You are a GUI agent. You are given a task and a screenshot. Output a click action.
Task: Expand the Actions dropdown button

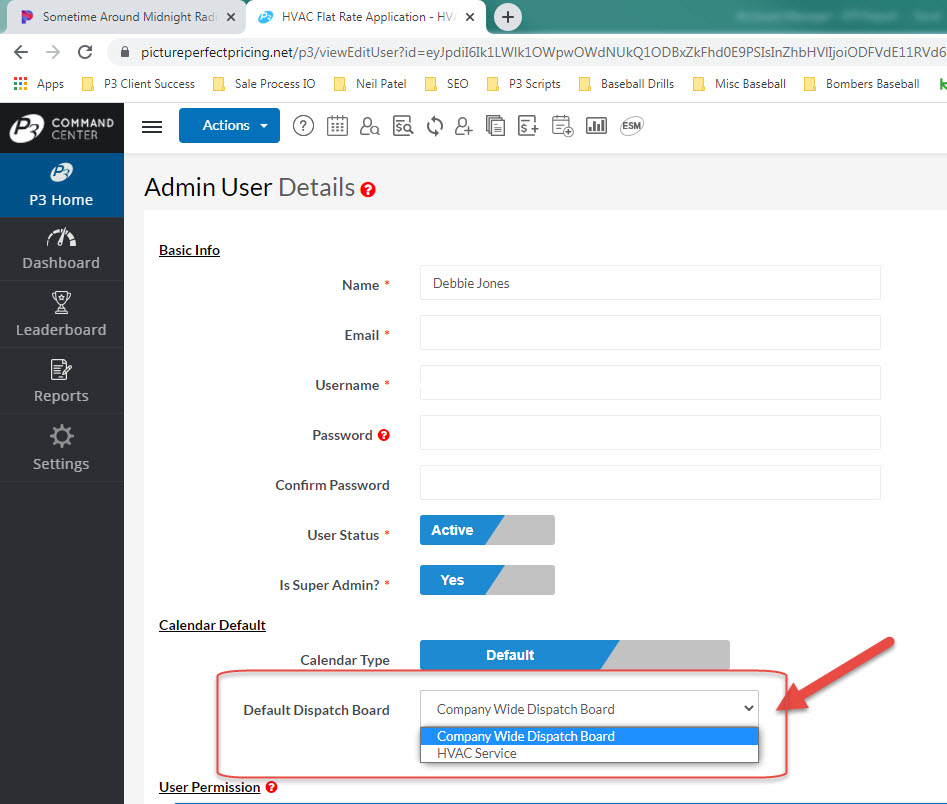[x=229, y=125]
